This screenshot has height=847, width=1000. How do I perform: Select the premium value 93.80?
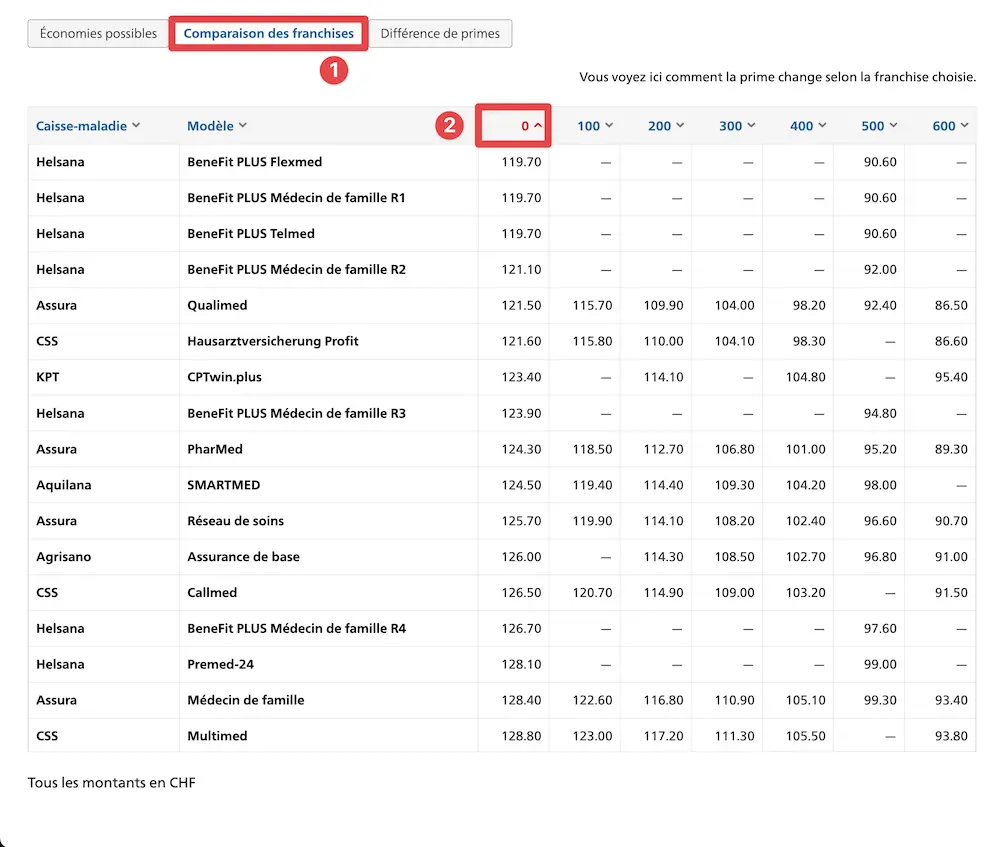pyautogui.click(x=952, y=736)
